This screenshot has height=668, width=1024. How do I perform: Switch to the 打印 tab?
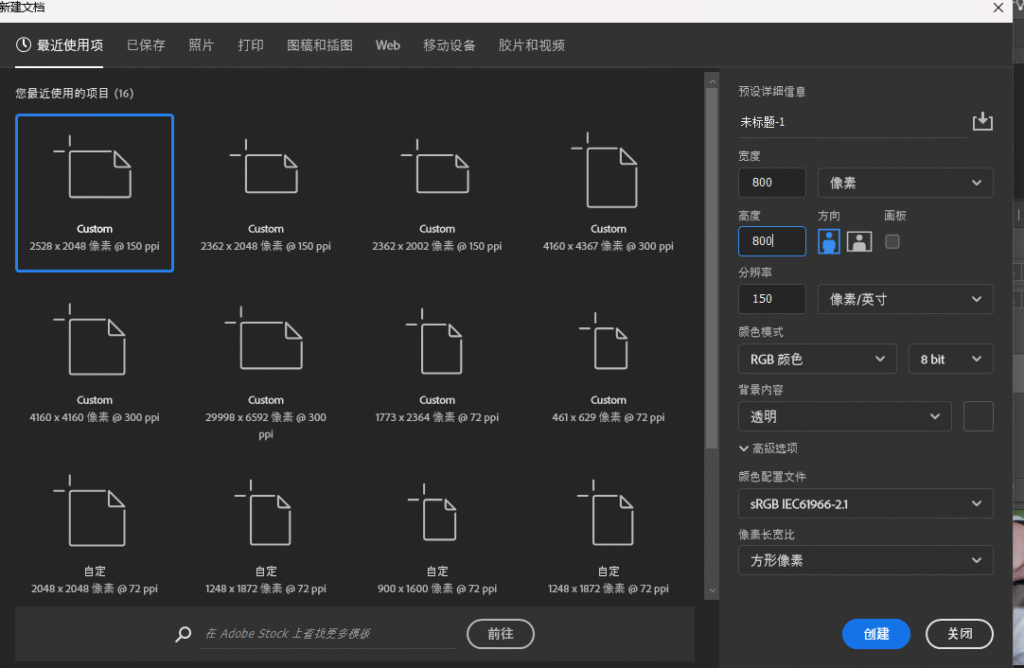pos(251,45)
